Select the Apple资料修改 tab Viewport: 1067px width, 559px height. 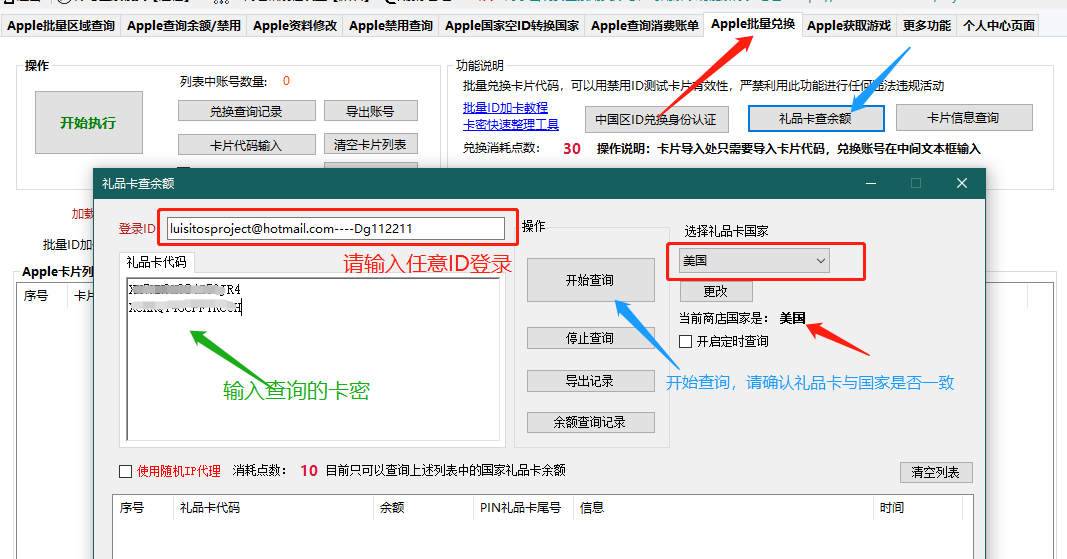[295, 26]
